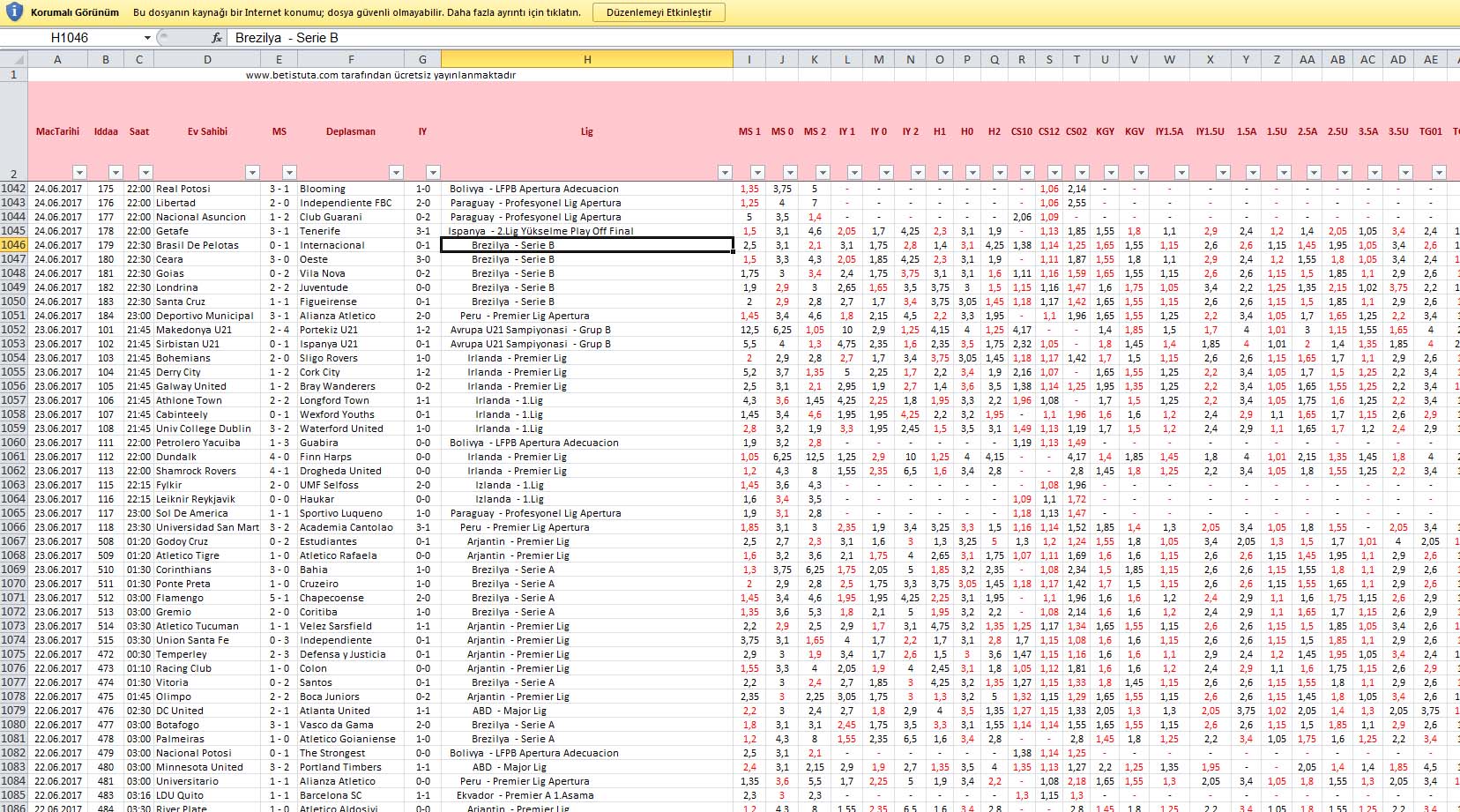Click the Ispanya - 2.Lig Yükselme Play Off Final cell

click(587, 231)
